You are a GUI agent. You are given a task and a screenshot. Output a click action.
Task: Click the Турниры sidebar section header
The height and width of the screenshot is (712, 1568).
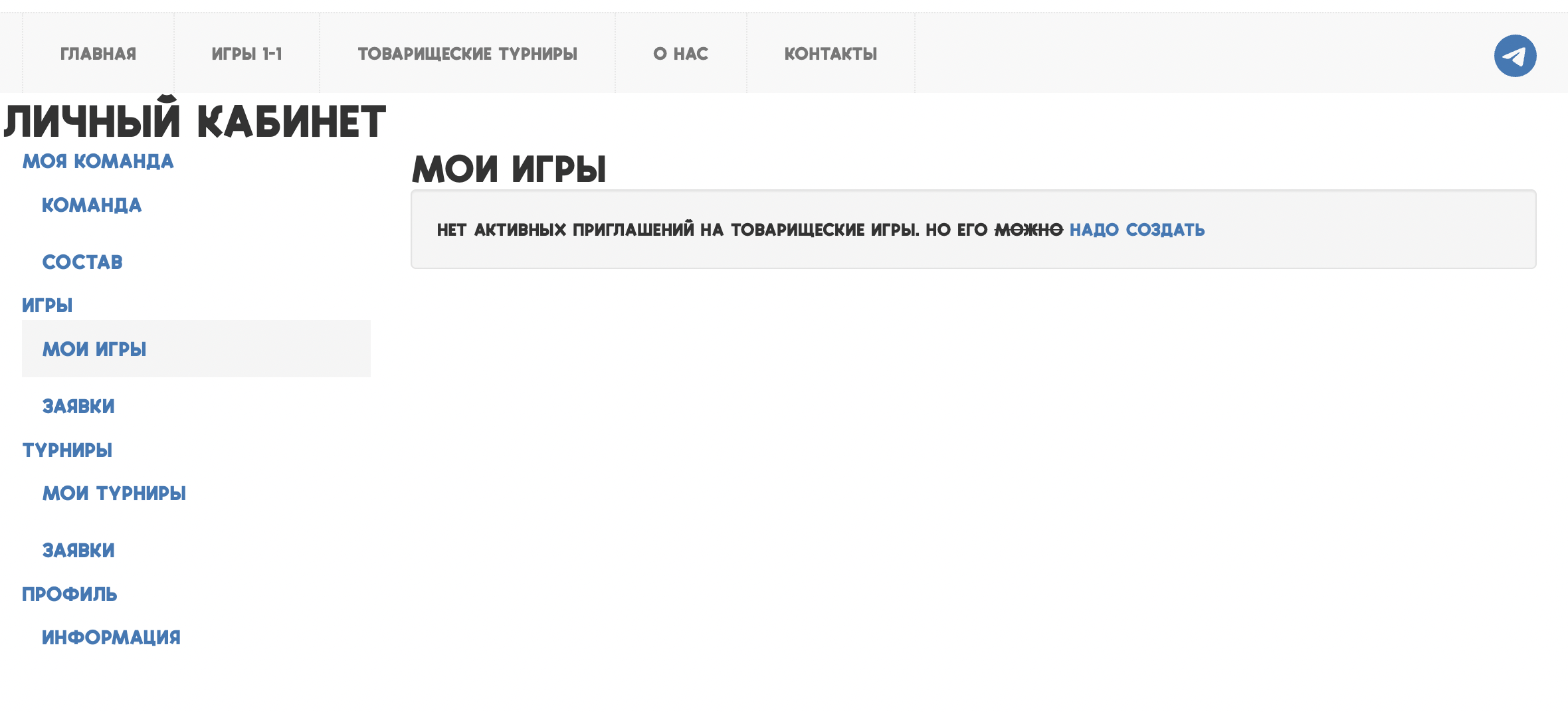(67, 450)
